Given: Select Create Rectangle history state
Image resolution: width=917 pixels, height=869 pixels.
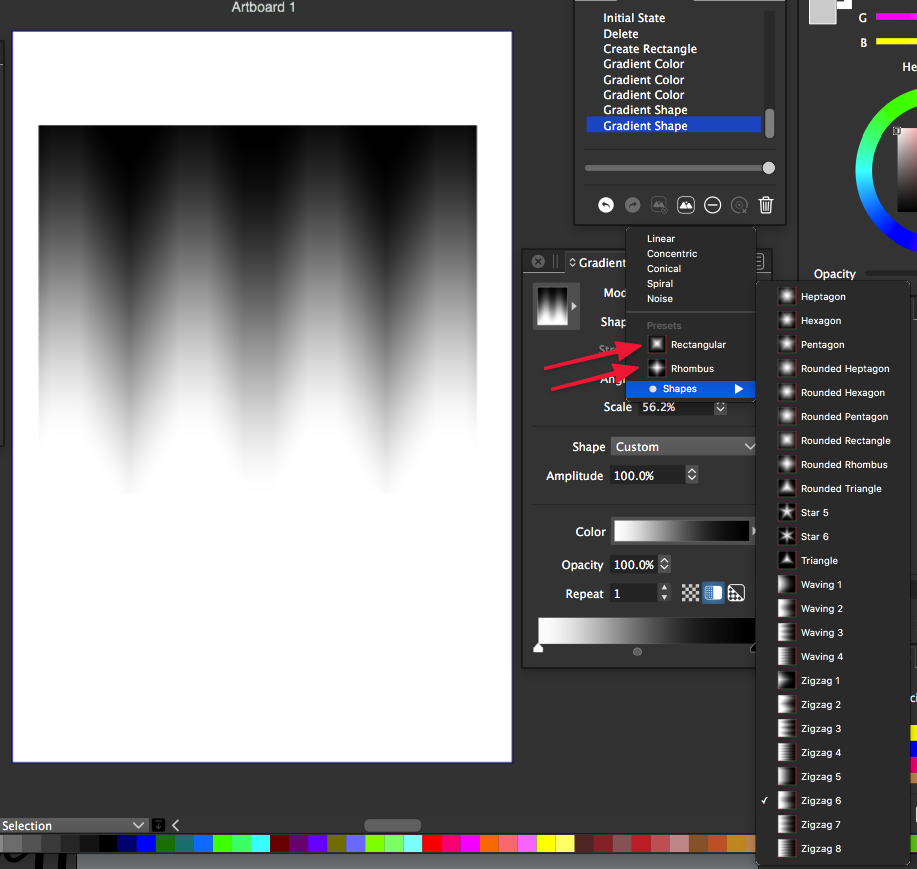Looking at the screenshot, I should click(649, 49).
